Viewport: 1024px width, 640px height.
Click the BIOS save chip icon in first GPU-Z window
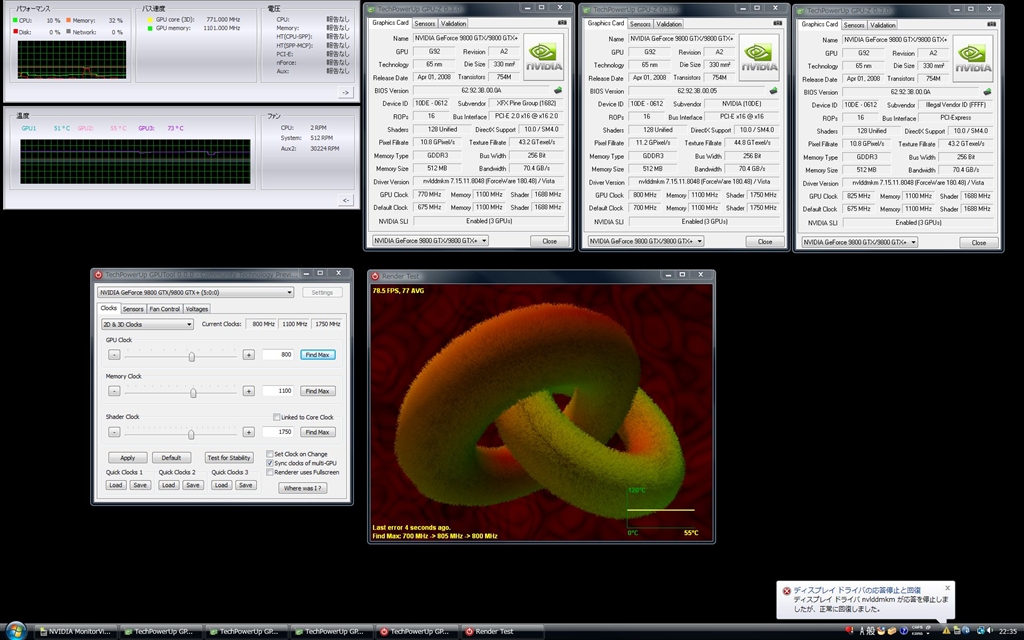[x=558, y=91]
